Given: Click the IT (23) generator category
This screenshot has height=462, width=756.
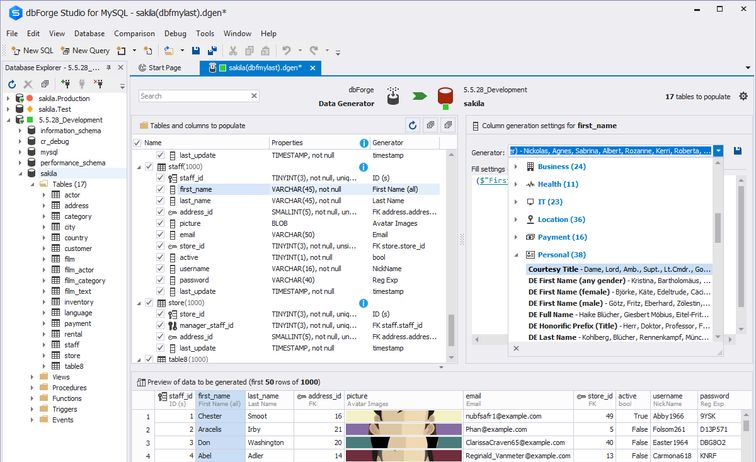Looking at the screenshot, I should coord(550,202).
